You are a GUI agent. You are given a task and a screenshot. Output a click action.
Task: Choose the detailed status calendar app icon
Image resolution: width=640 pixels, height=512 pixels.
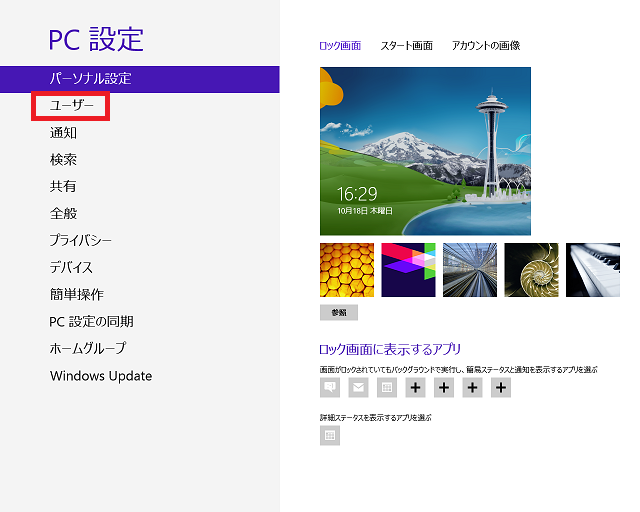tap(329, 435)
